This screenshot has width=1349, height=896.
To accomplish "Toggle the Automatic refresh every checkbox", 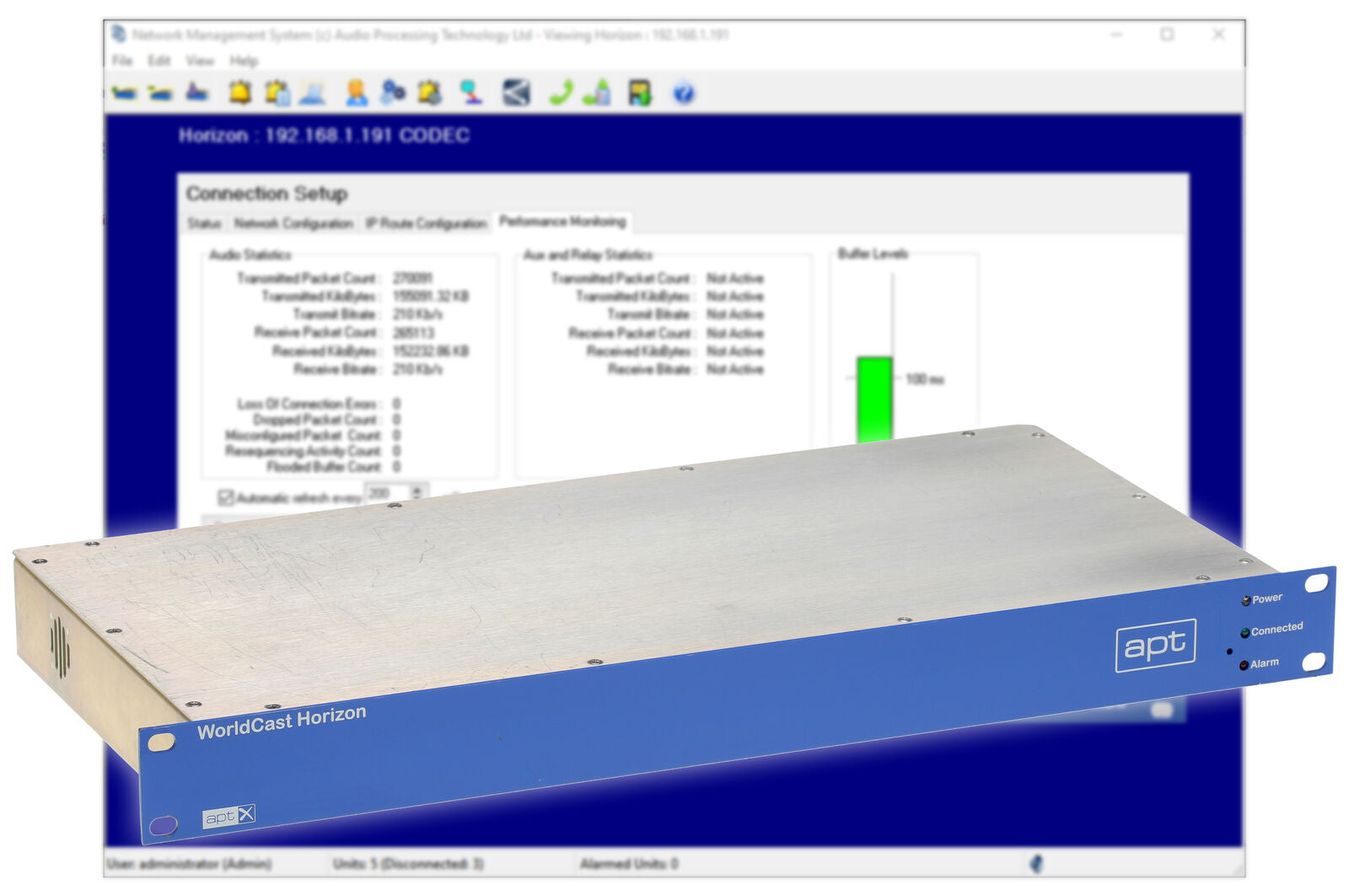I will [x=225, y=497].
